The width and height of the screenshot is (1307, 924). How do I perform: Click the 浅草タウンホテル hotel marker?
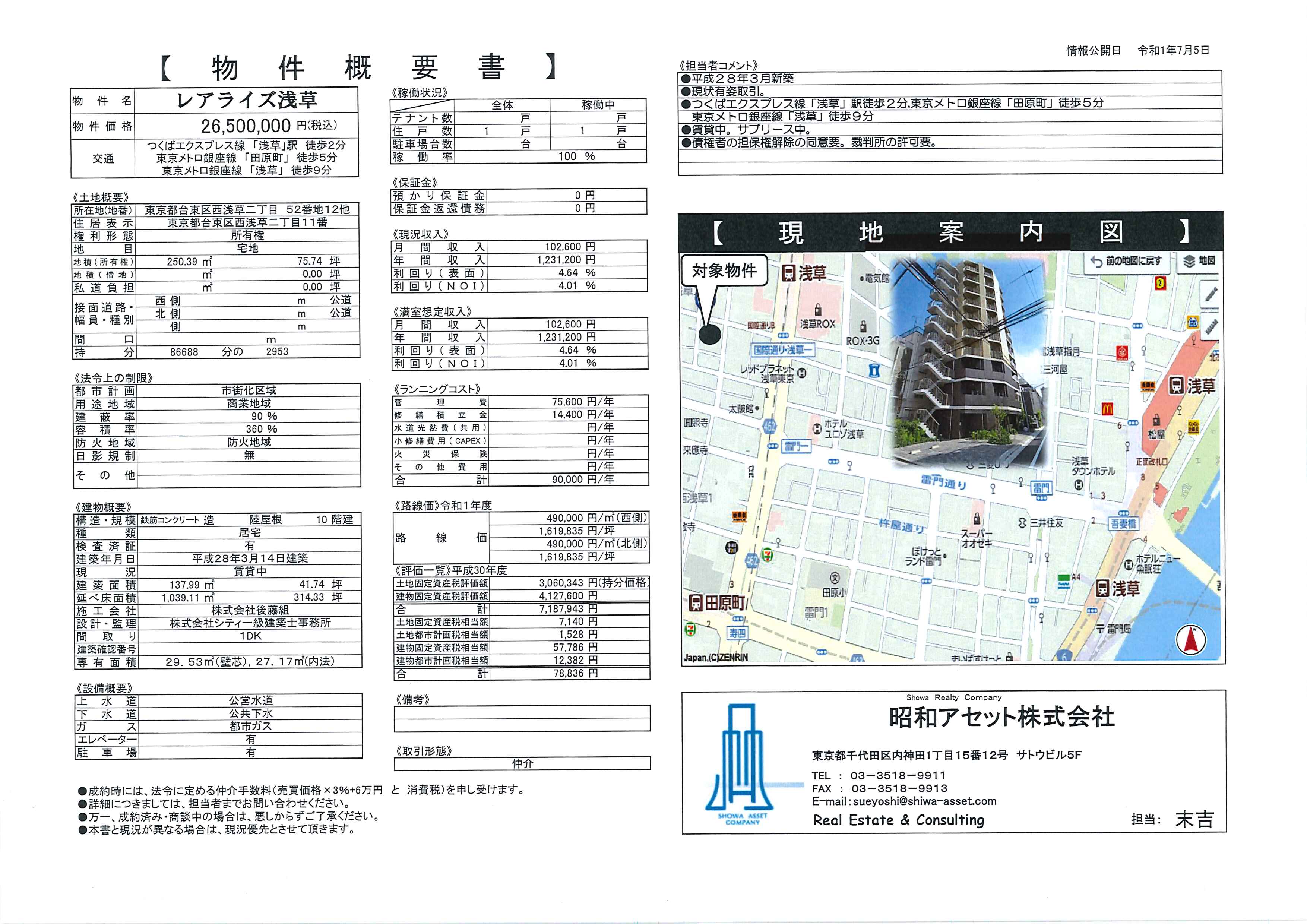coord(1078,485)
